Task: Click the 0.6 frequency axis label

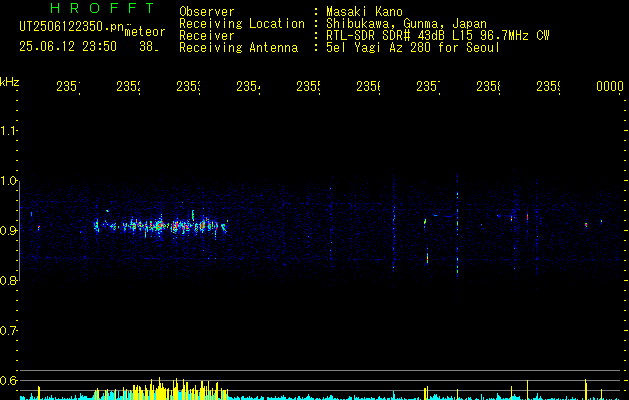Action: tap(8, 380)
